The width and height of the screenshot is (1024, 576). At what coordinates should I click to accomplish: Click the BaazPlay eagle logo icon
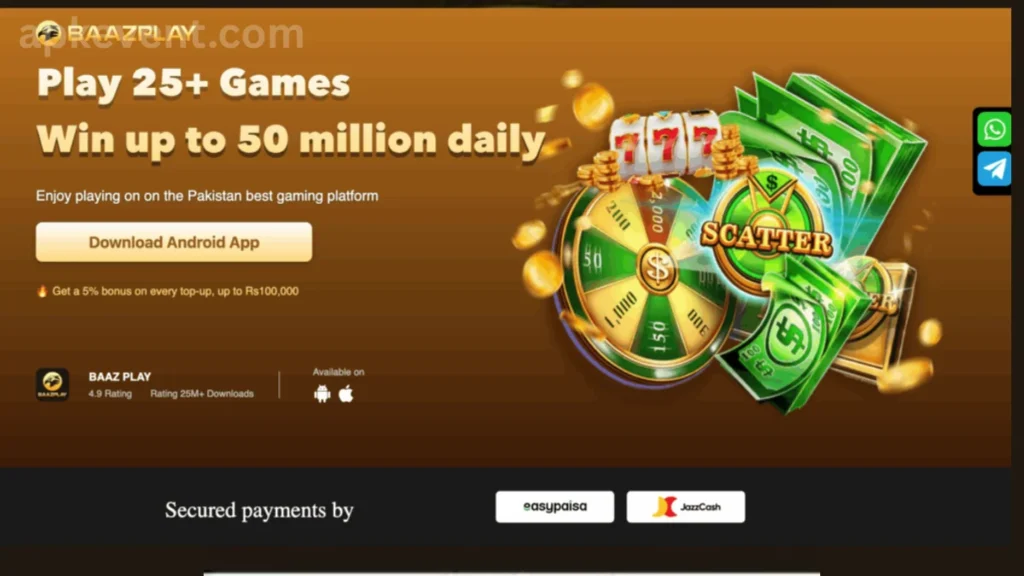pos(48,33)
